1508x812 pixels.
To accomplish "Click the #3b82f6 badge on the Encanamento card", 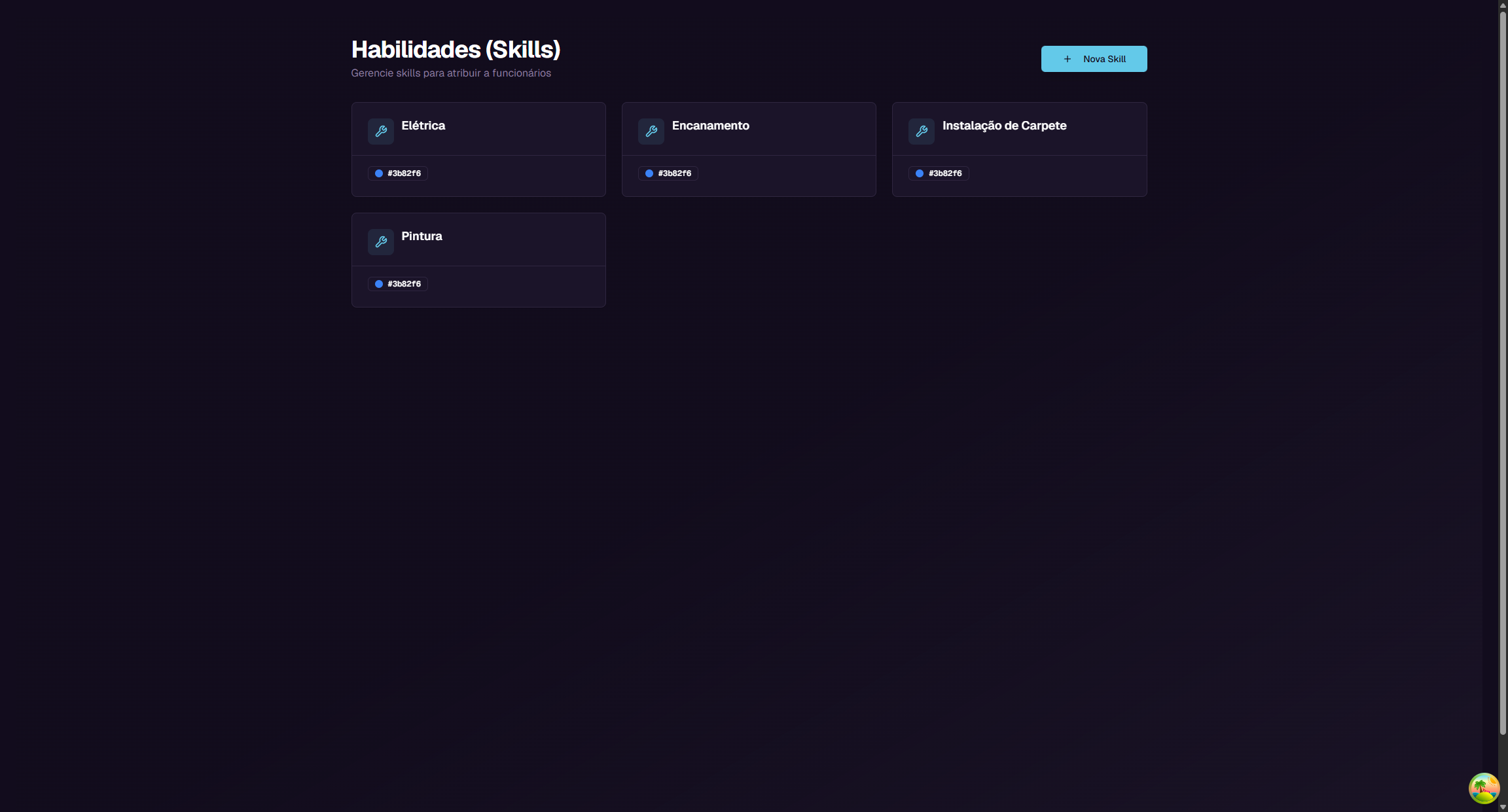I will tap(668, 173).
